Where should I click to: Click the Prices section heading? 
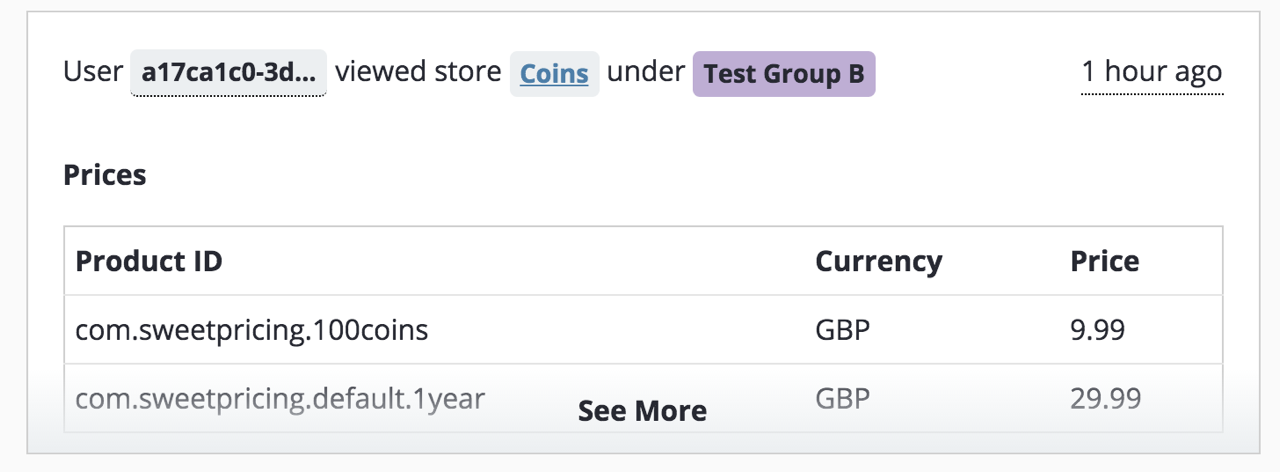point(105,175)
